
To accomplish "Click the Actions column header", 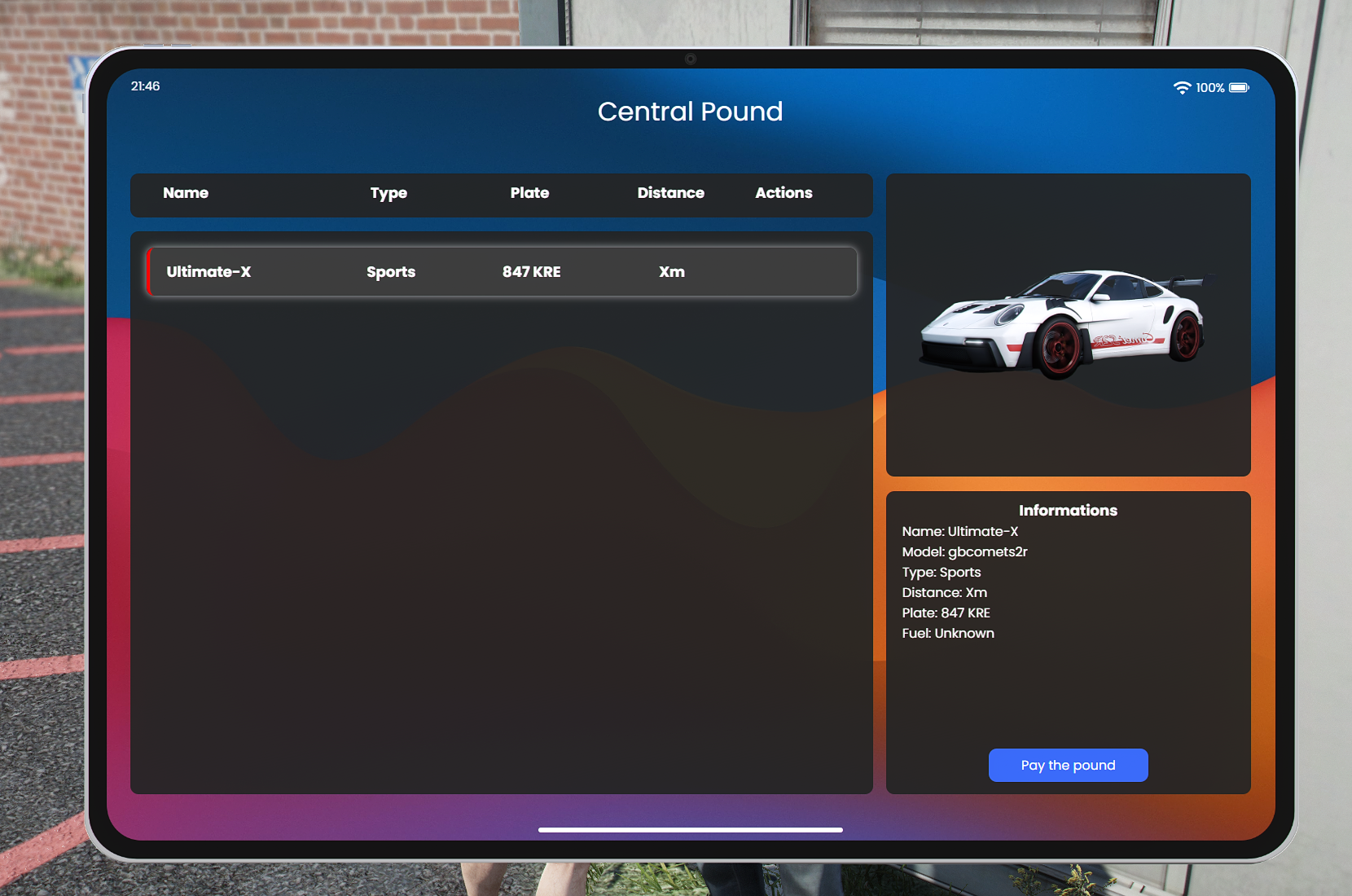I will click(784, 193).
